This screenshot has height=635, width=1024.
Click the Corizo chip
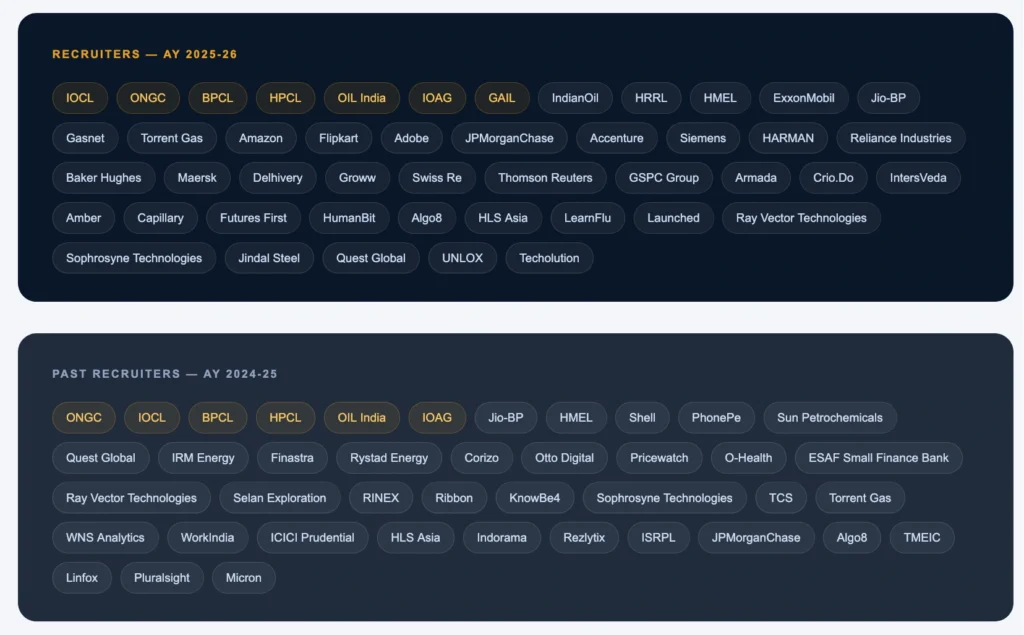click(481, 458)
